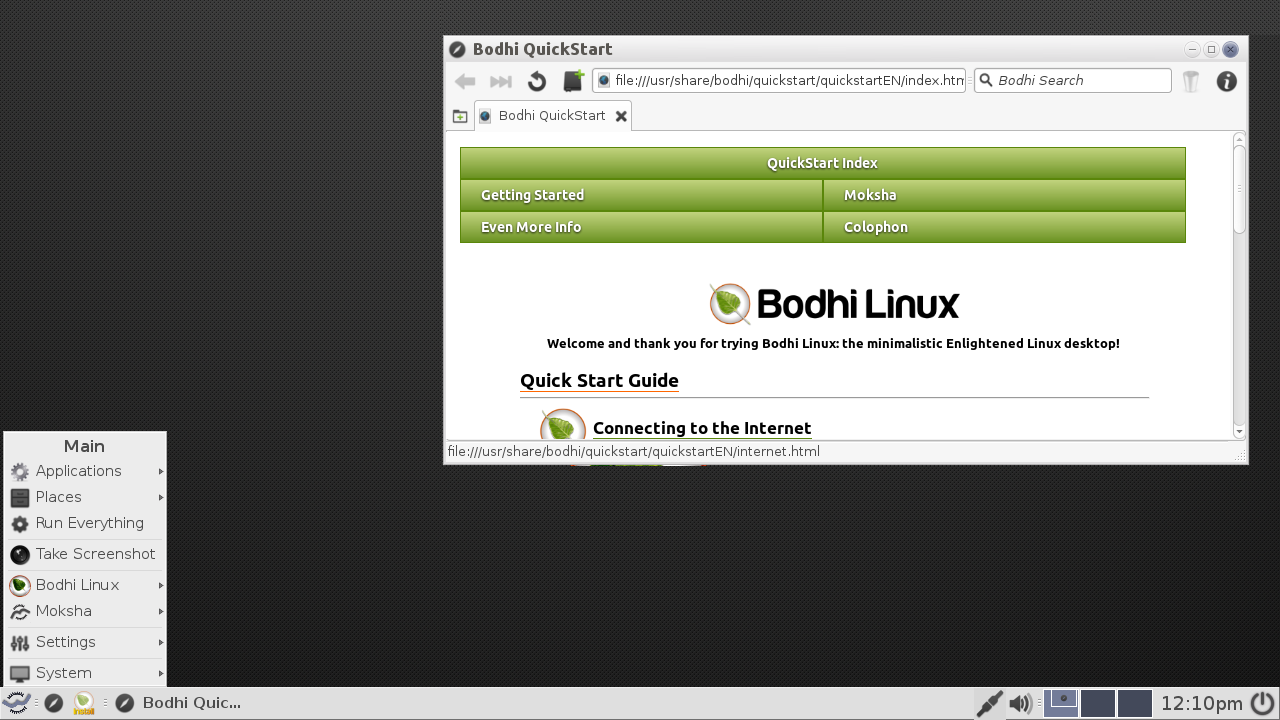1280x720 pixels.
Task: Switch to Bodhi Quic... taskbar entry
Action: [x=179, y=703]
